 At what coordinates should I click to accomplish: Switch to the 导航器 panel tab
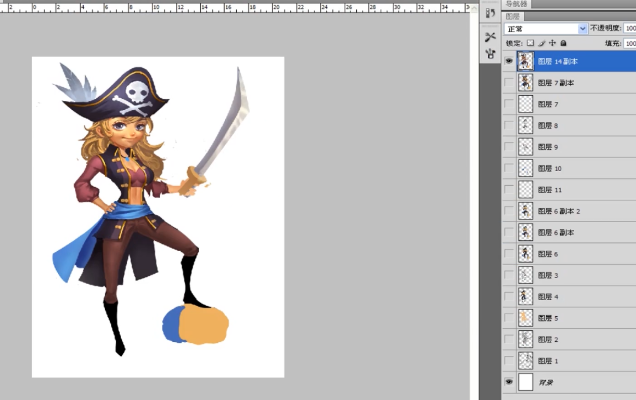pos(516,4)
